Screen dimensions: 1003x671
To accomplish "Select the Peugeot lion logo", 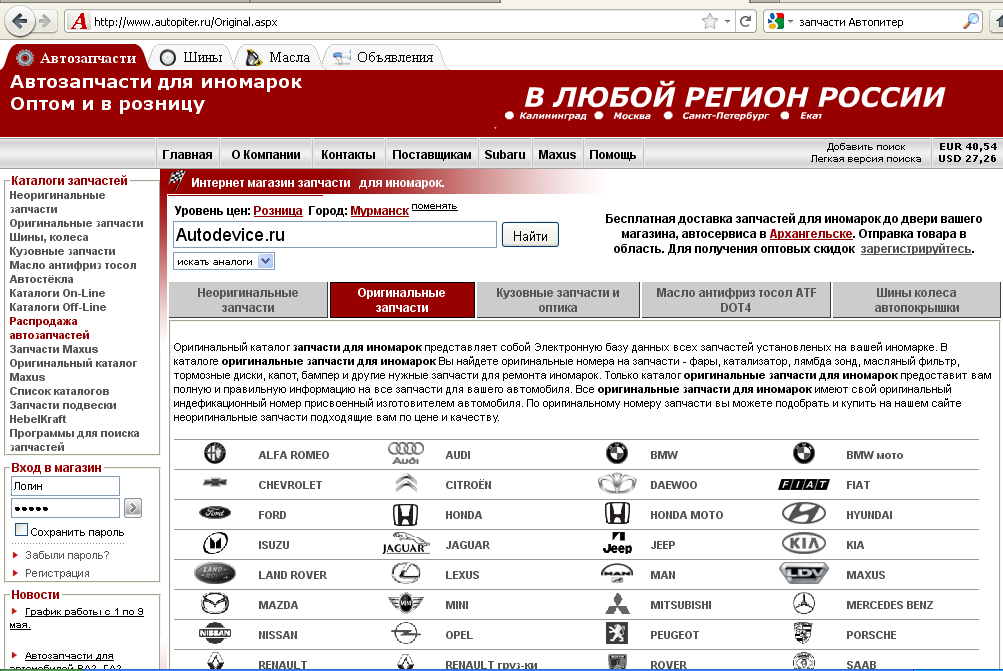I will (x=617, y=634).
